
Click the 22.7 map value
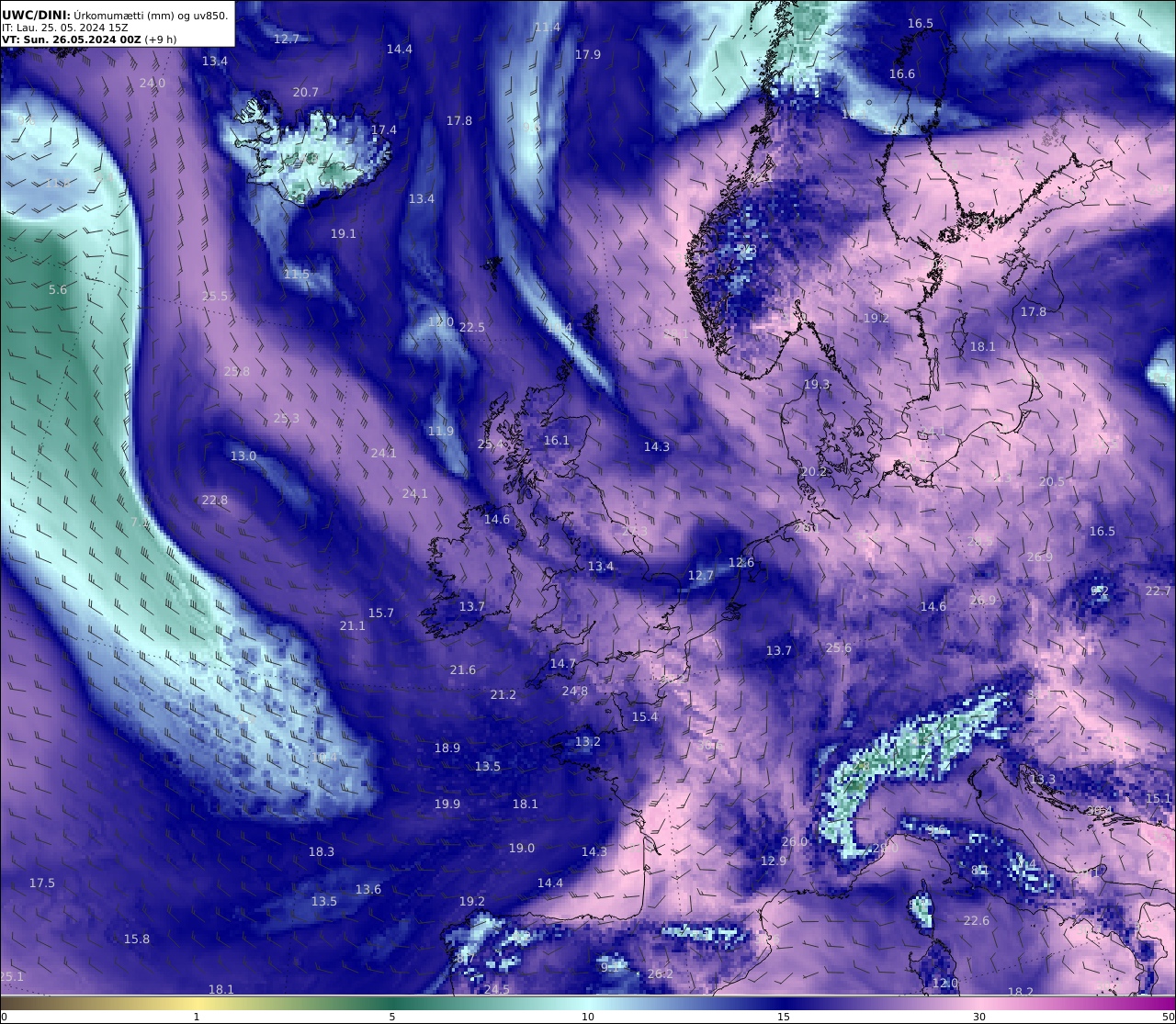click(1159, 591)
